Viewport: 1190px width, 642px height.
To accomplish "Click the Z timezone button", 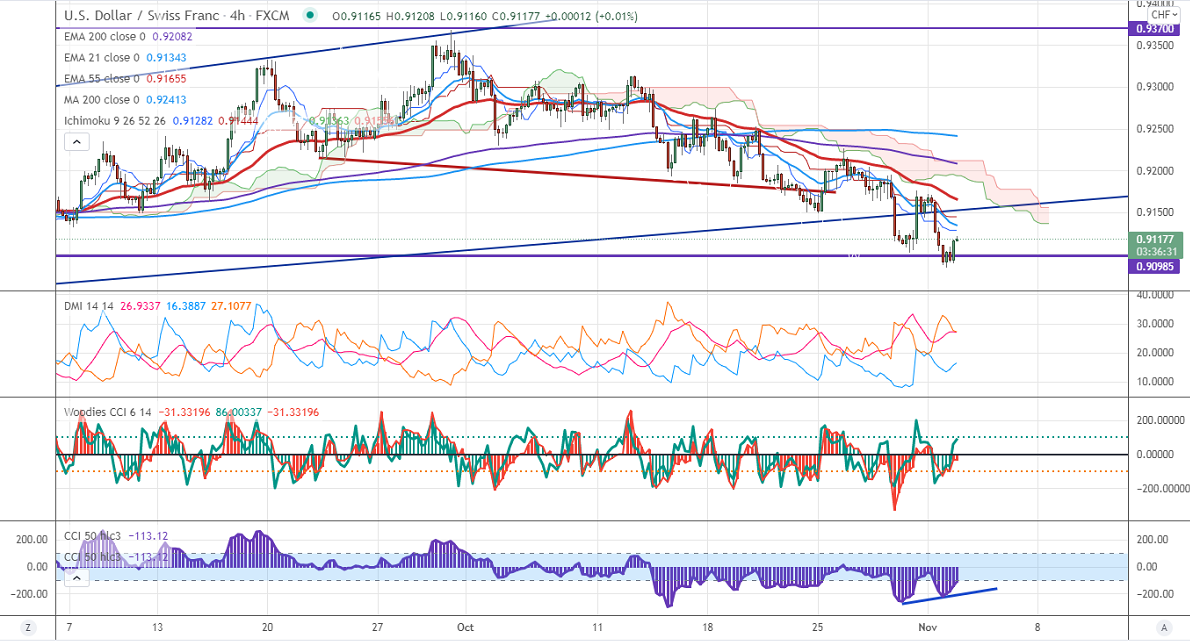I will 28,627.
